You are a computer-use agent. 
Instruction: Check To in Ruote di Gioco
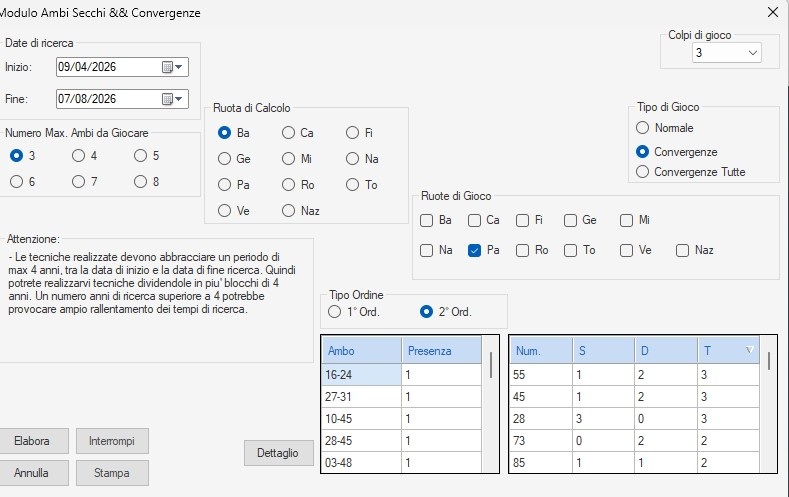click(571, 251)
